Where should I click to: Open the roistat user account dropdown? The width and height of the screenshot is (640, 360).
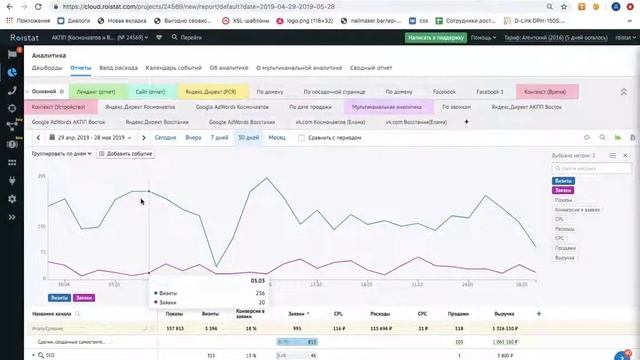point(625,37)
